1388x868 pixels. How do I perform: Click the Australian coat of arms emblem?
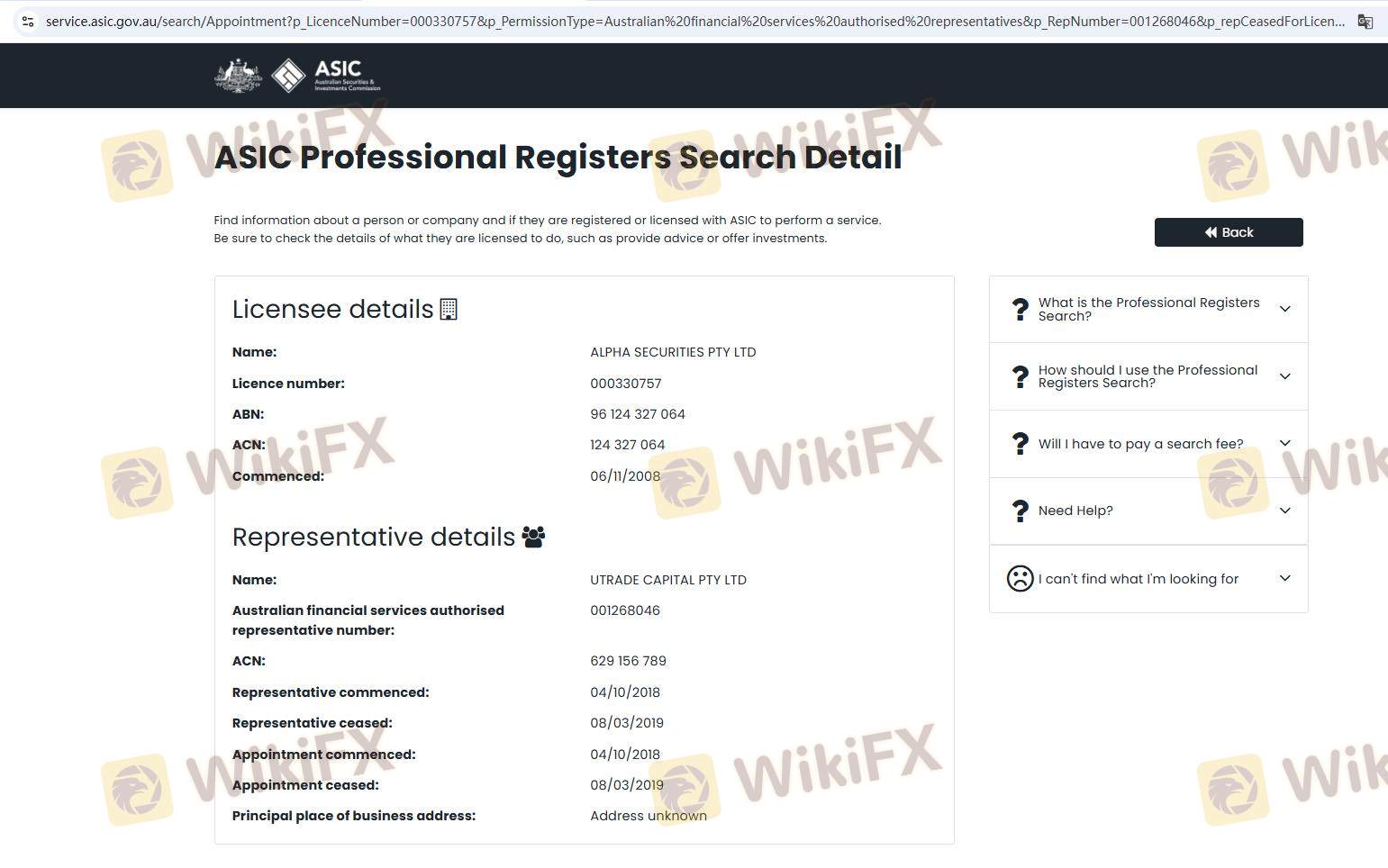pyautogui.click(x=238, y=76)
